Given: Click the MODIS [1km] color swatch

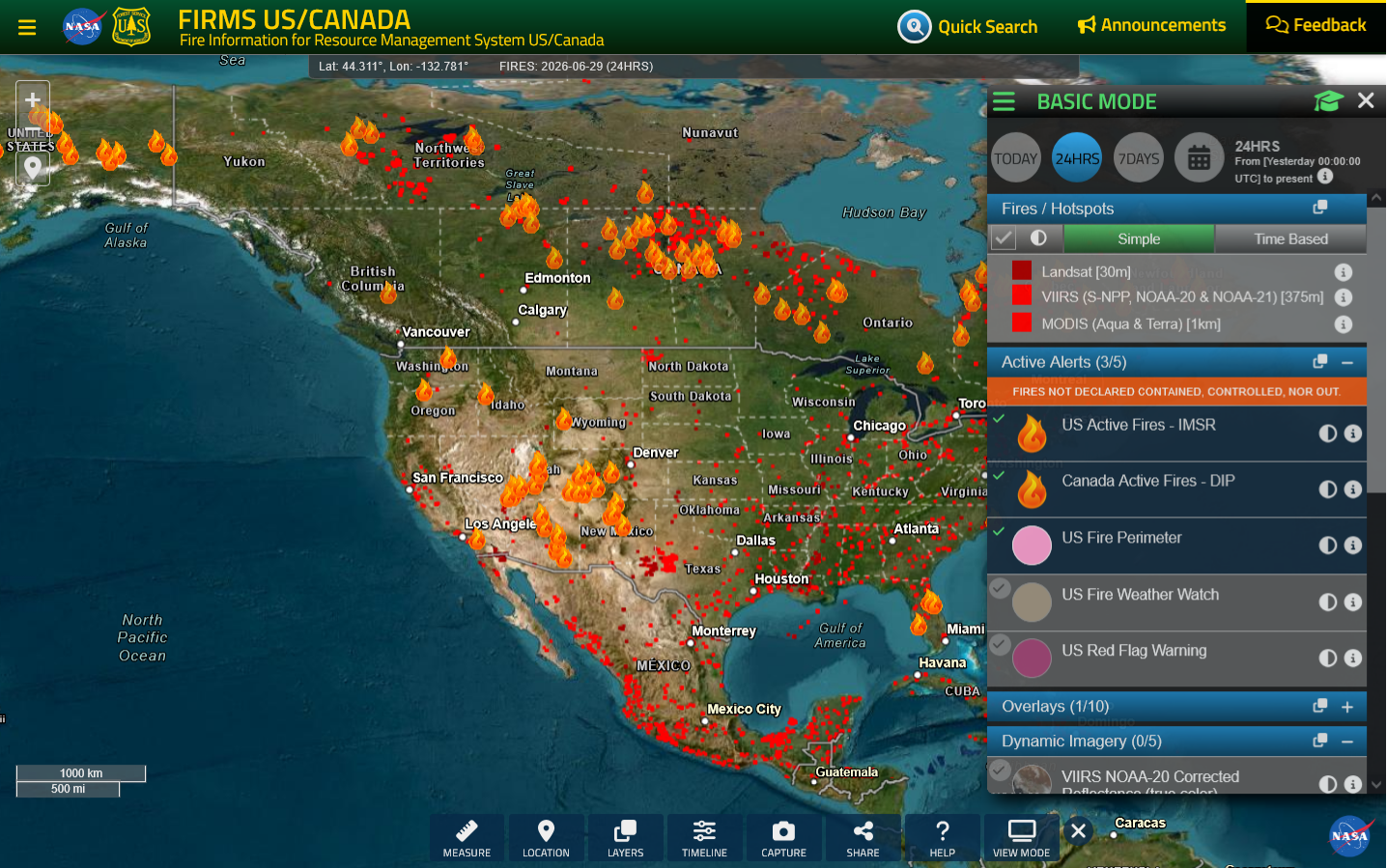Looking at the screenshot, I should tap(1022, 322).
